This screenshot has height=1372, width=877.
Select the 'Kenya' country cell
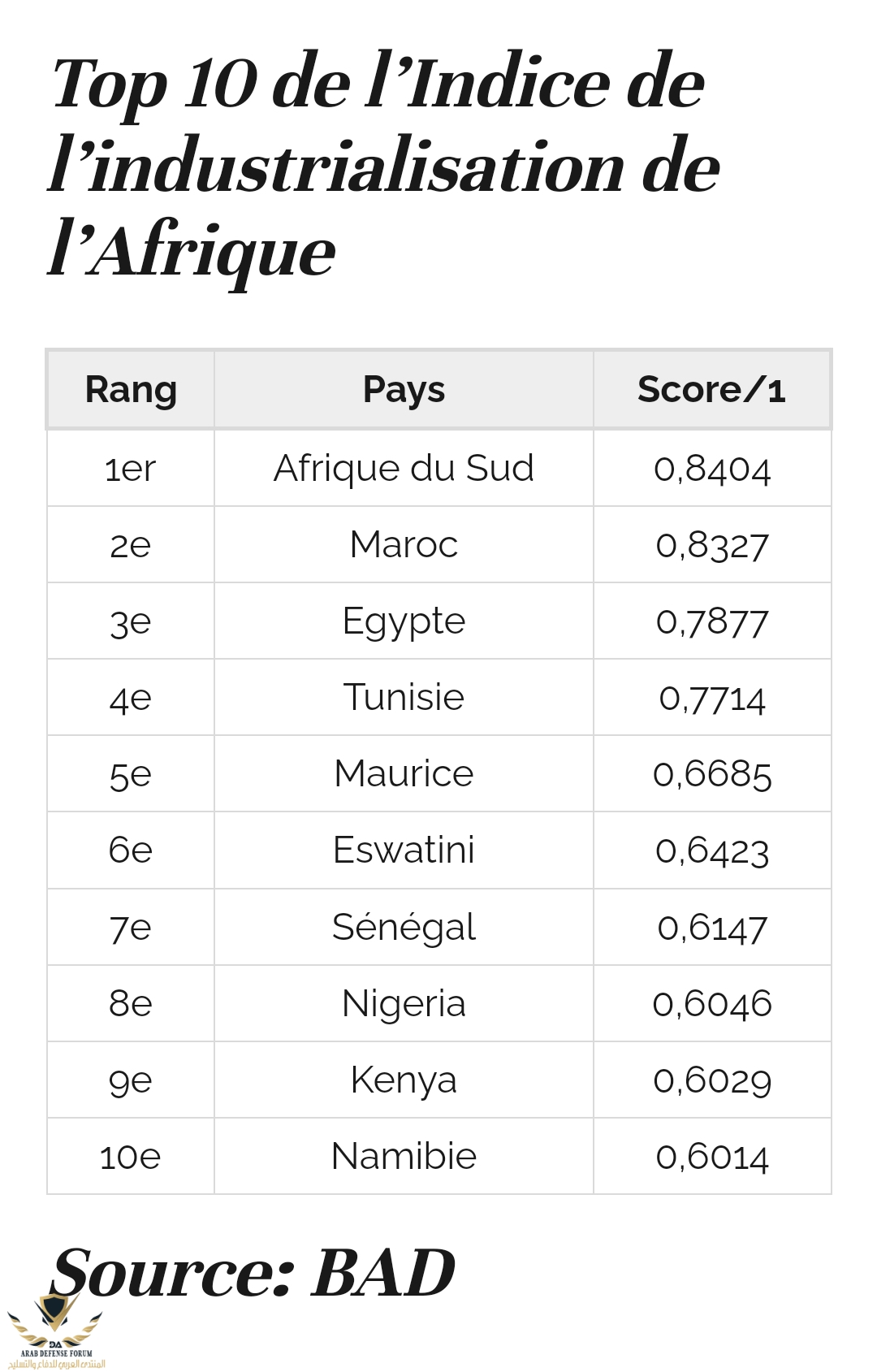[404, 1080]
